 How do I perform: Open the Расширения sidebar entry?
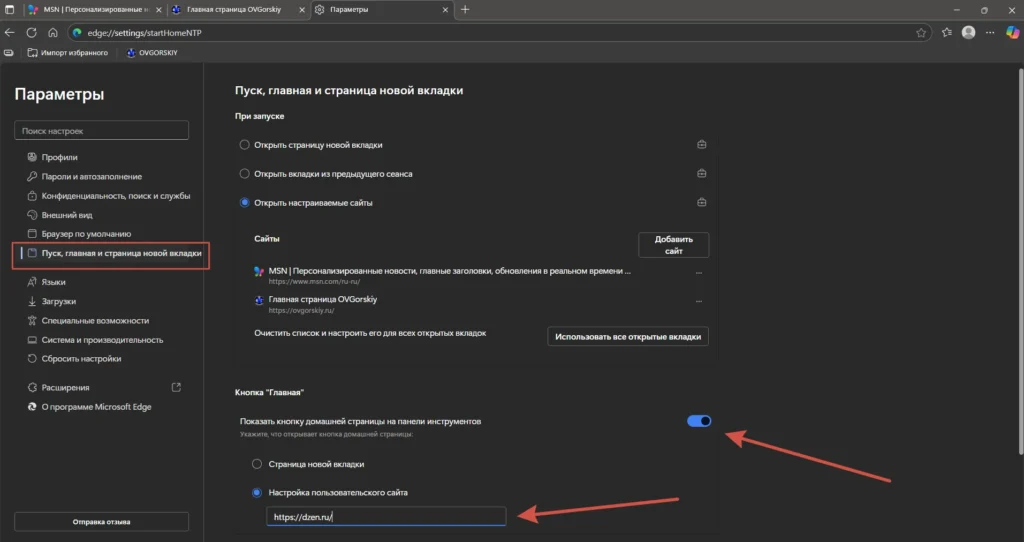point(65,388)
